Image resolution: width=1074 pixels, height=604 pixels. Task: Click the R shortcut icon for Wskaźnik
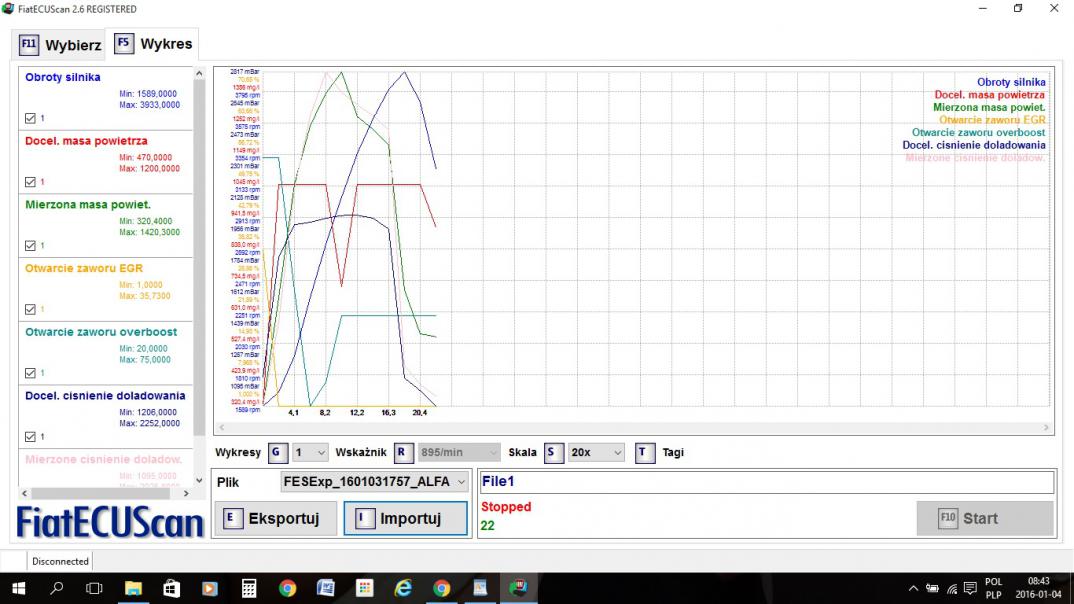click(x=404, y=452)
